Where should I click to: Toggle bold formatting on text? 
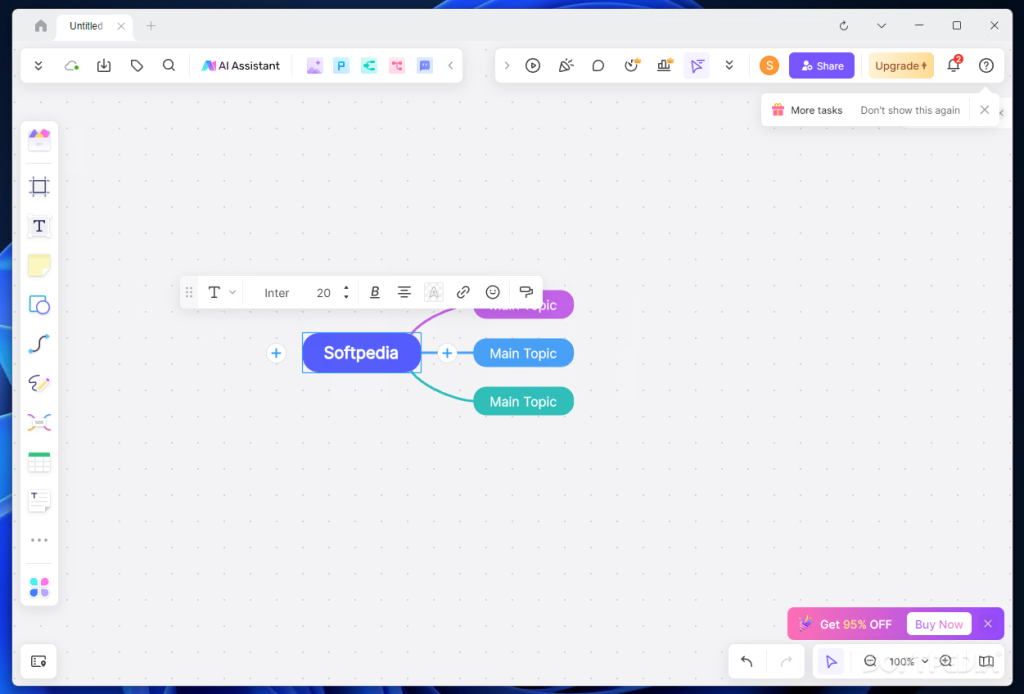pos(375,293)
